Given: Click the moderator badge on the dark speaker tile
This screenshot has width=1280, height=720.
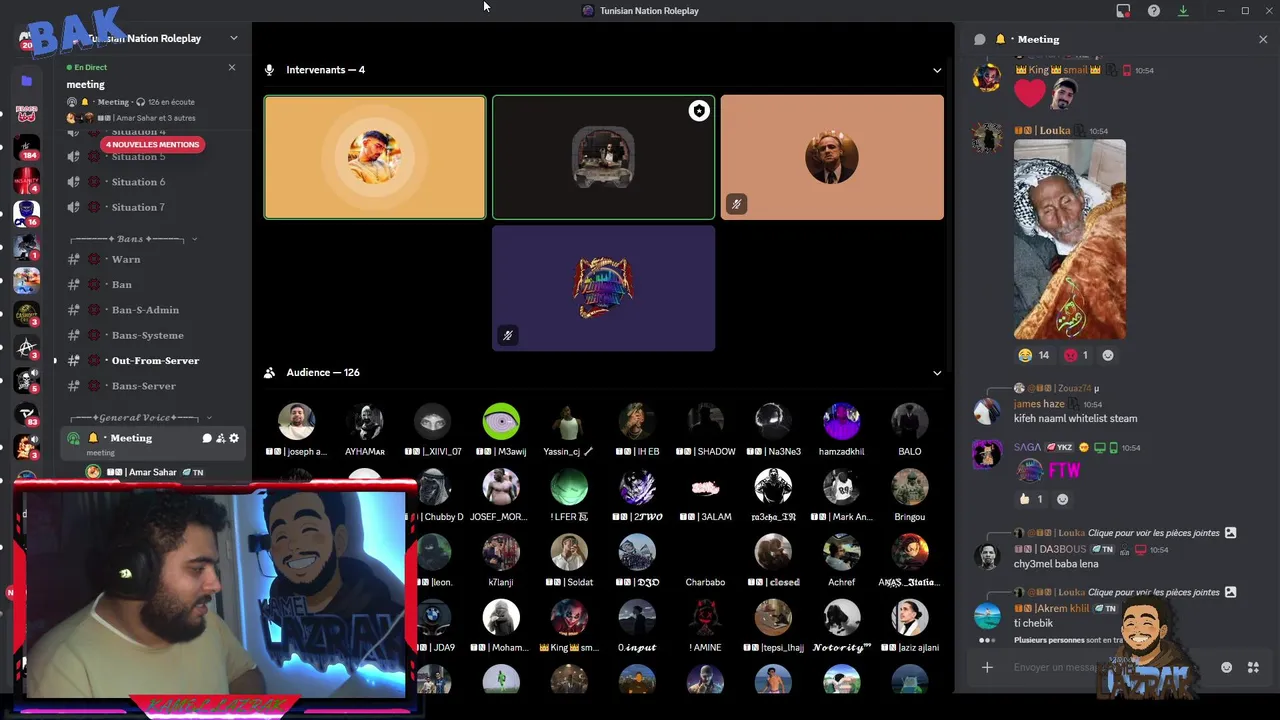Looking at the screenshot, I should pyautogui.click(x=699, y=111).
